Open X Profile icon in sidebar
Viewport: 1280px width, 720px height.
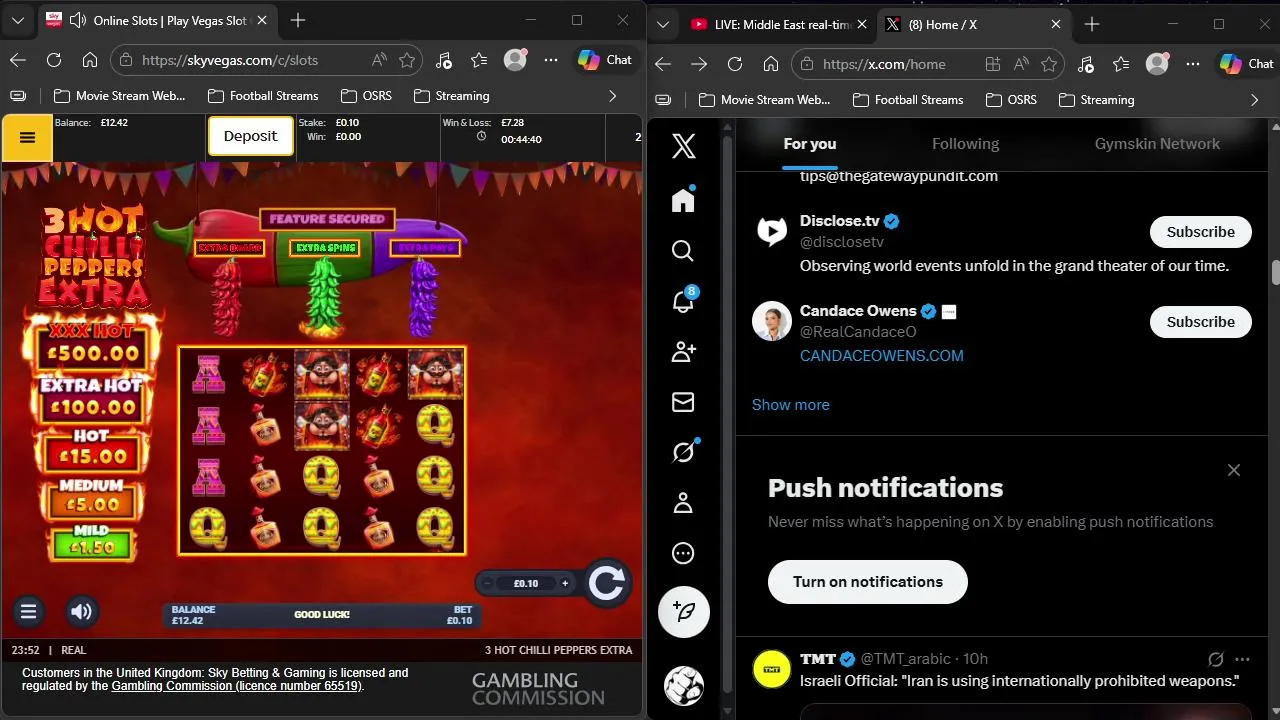pos(683,503)
